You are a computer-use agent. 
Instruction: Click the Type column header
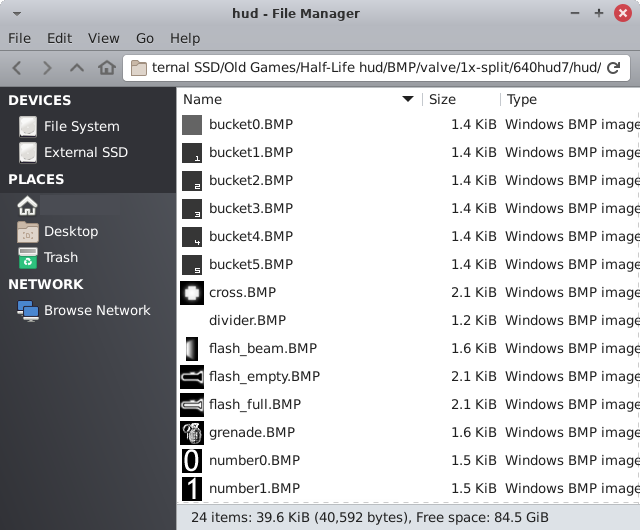[x=570, y=99]
